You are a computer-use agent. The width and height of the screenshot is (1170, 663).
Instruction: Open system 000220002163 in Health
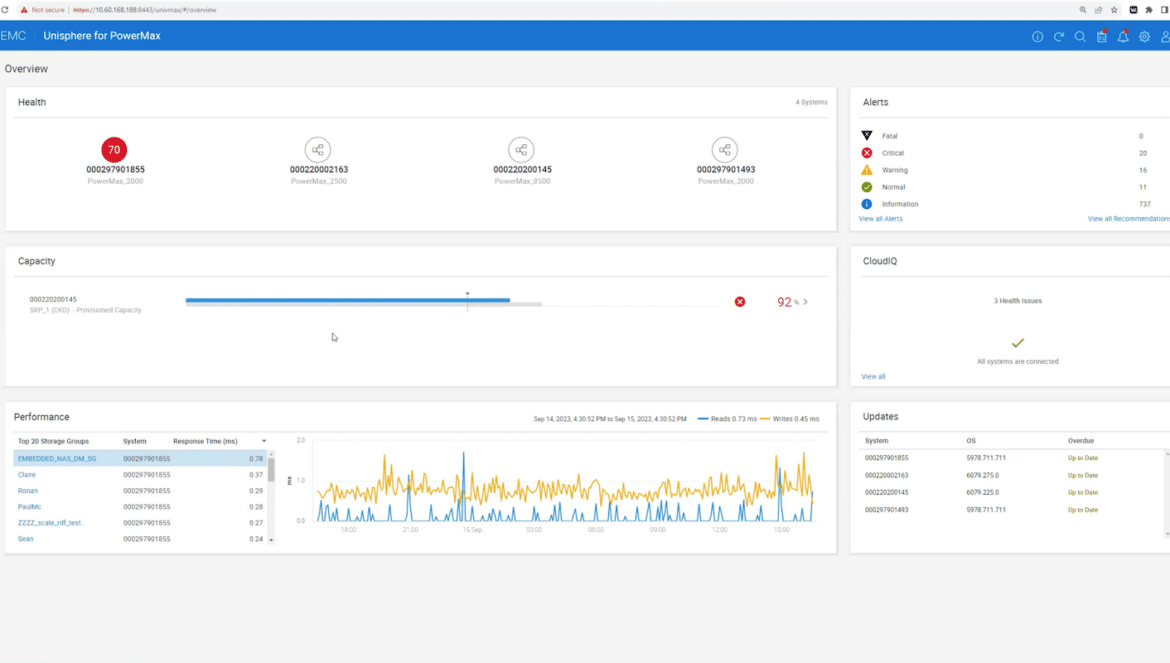(319, 169)
